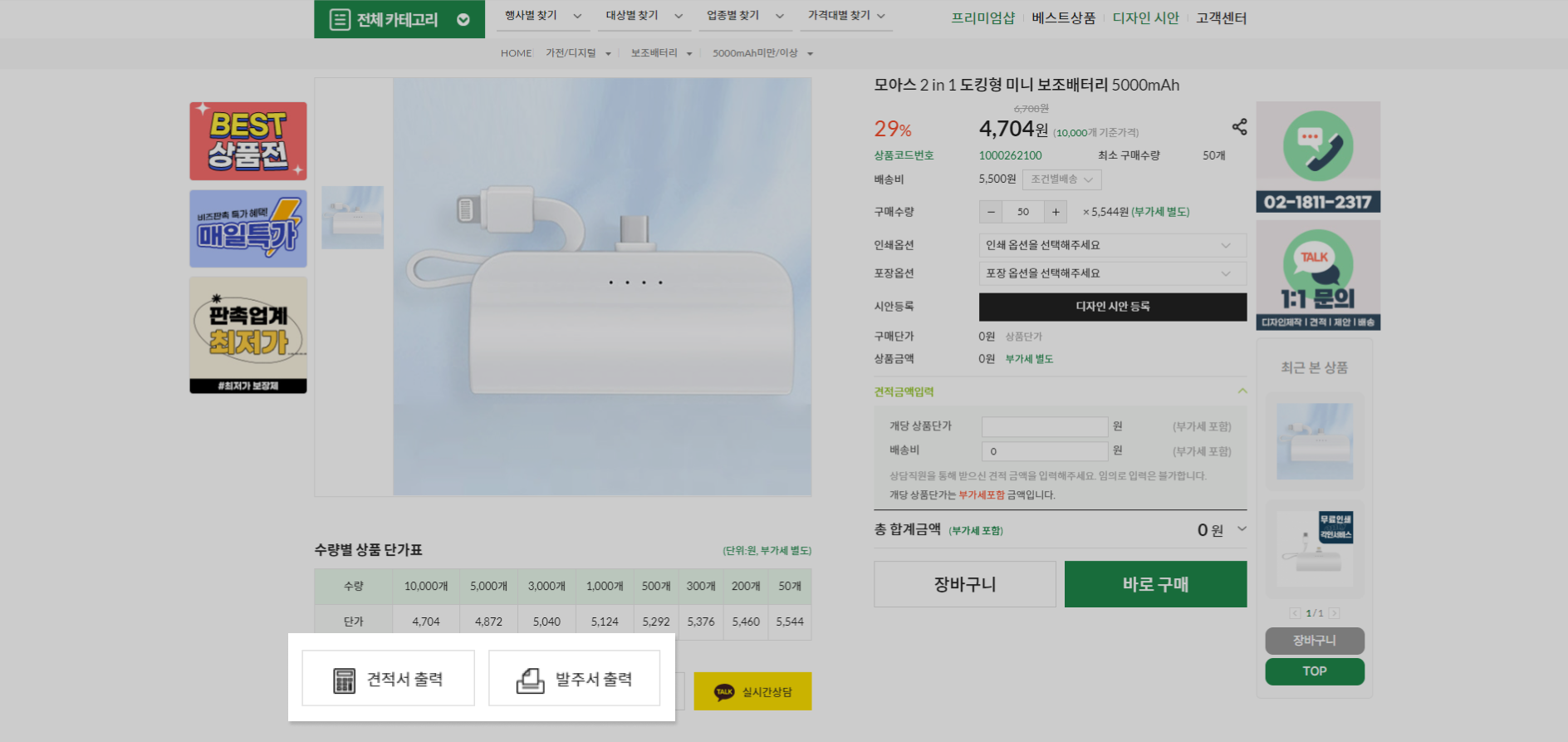Click the TOP button
The image size is (1568, 742).
click(x=1315, y=671)
